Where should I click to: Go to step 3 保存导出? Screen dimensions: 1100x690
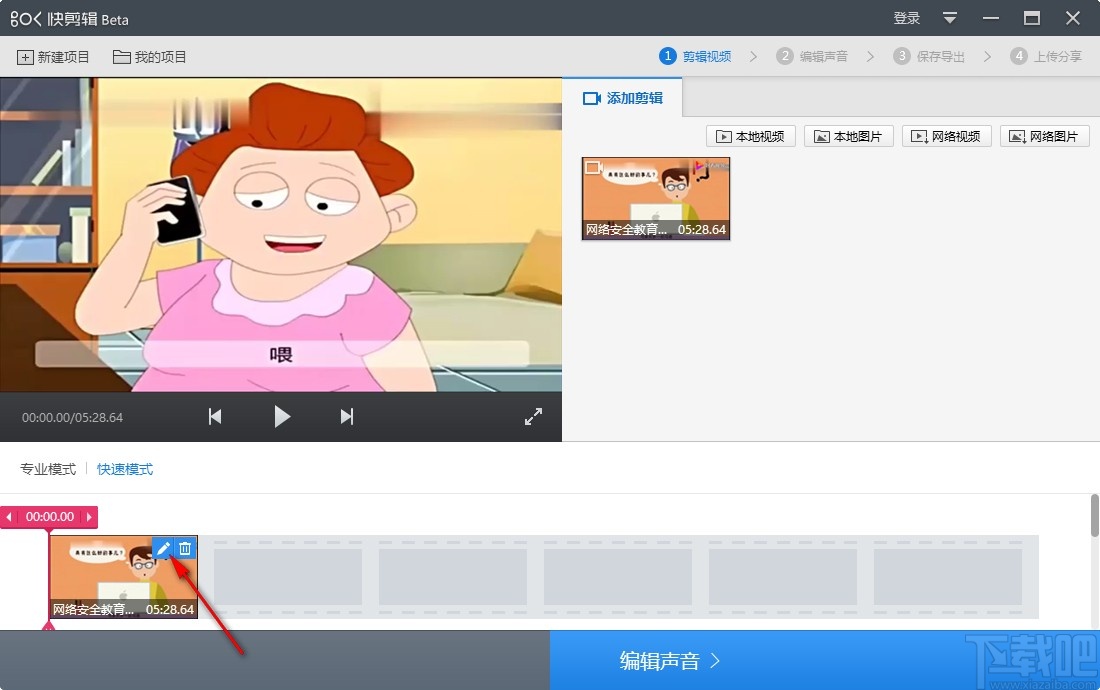coord(930,56)
